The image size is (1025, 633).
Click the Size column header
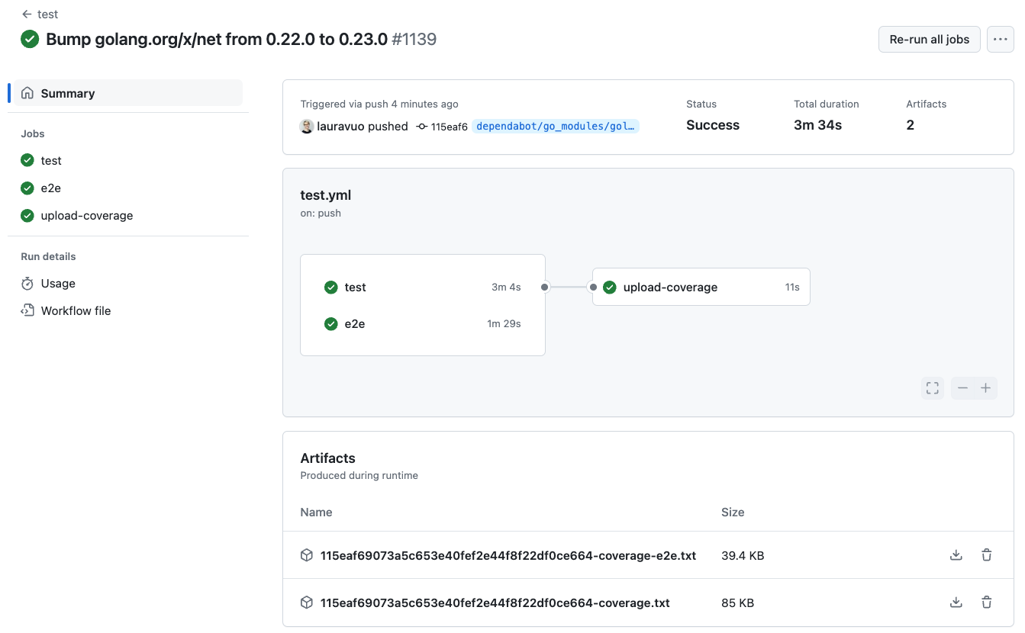(733, 512)
